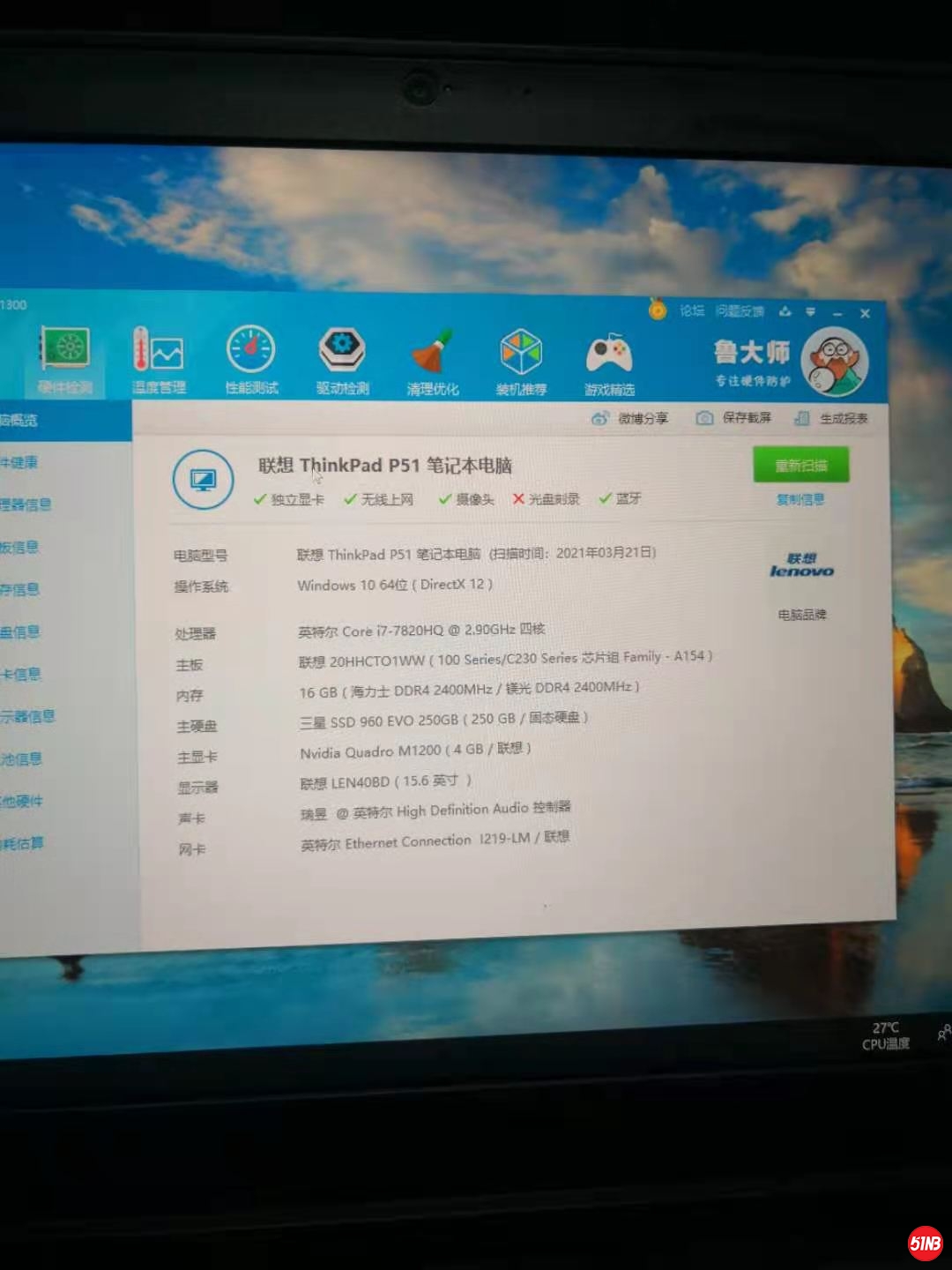Select the 电脑概览 sidebar tab
952x1270 pixels.
[x=65, y=421]
